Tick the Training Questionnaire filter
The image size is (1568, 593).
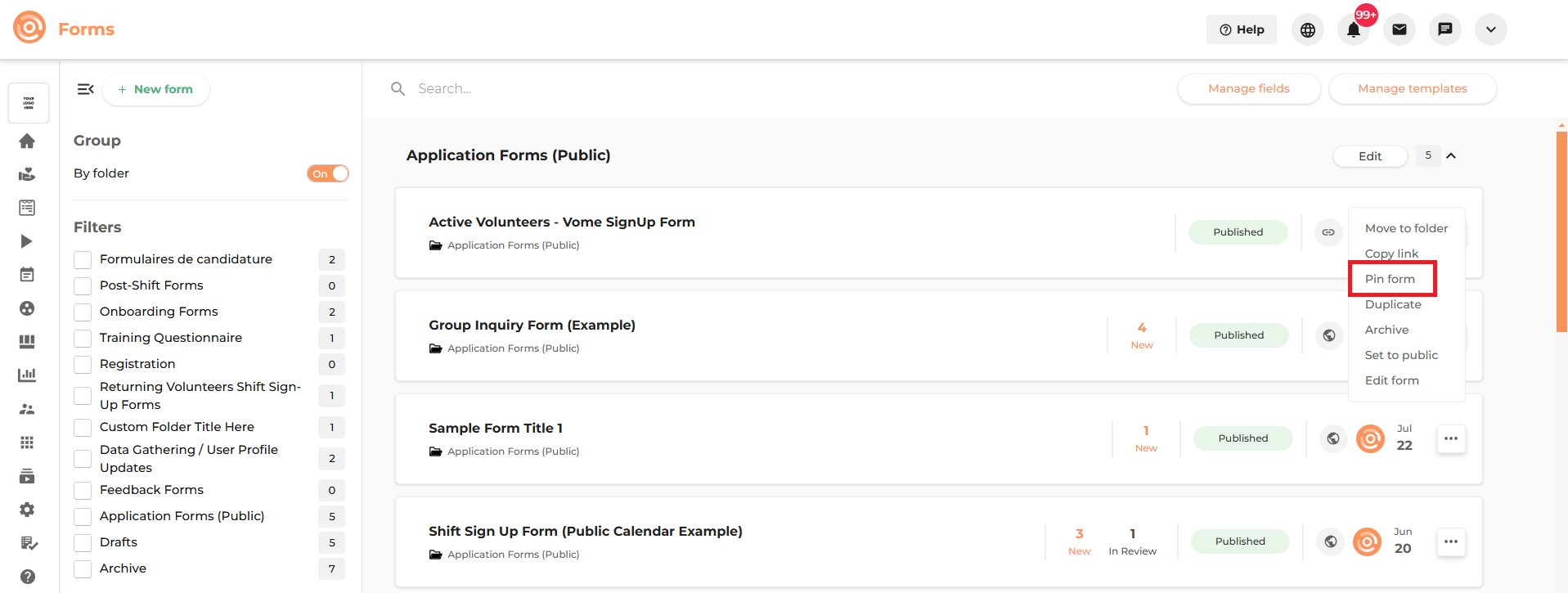click(x=83, y=338)
